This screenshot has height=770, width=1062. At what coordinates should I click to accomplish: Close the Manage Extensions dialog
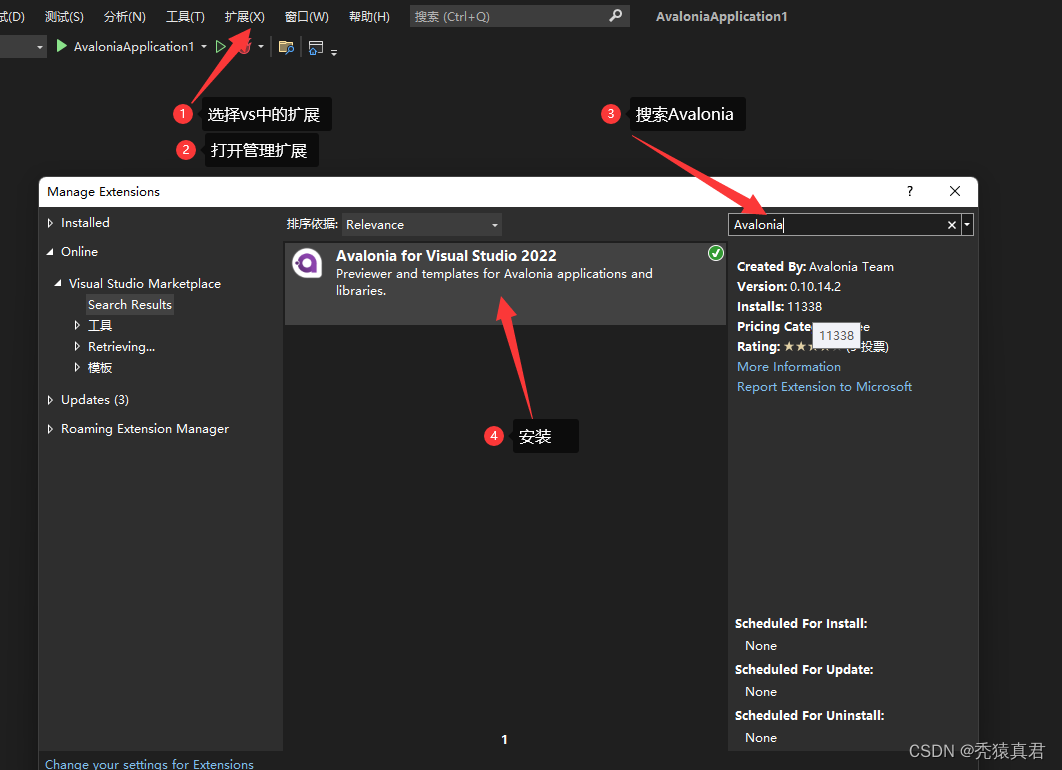(x=955, y=191)
